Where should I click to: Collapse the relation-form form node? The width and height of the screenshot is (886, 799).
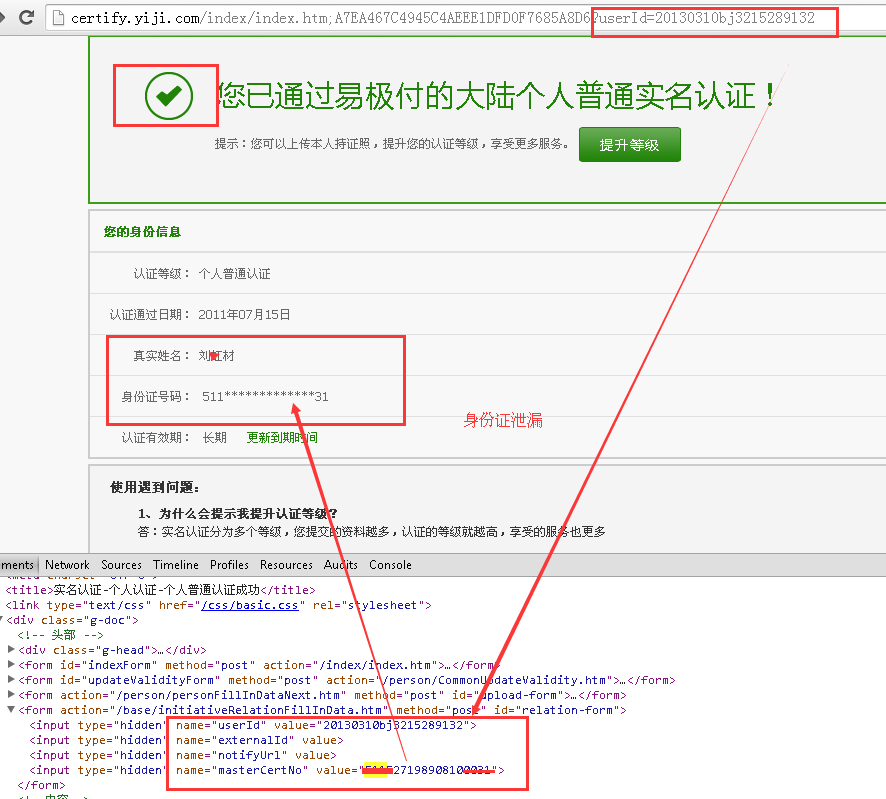(11, 709)
